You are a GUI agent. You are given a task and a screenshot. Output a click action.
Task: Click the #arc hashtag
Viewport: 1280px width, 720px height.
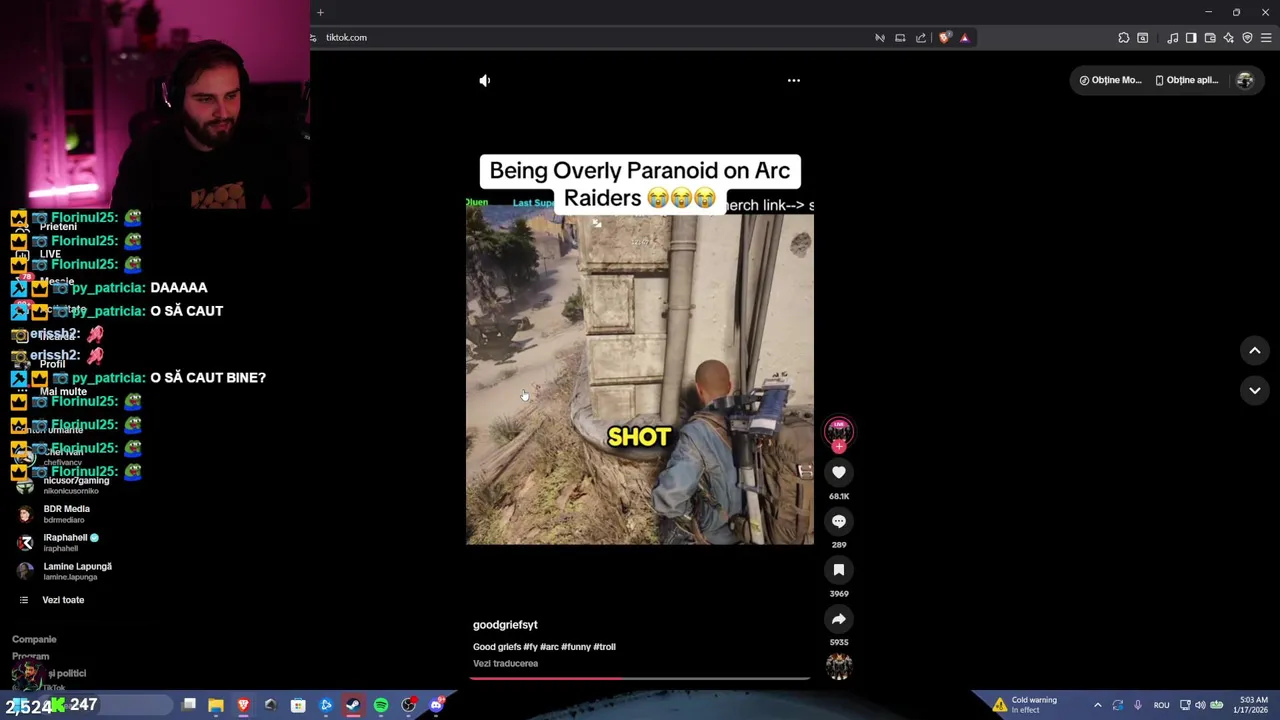click(550, 647)
